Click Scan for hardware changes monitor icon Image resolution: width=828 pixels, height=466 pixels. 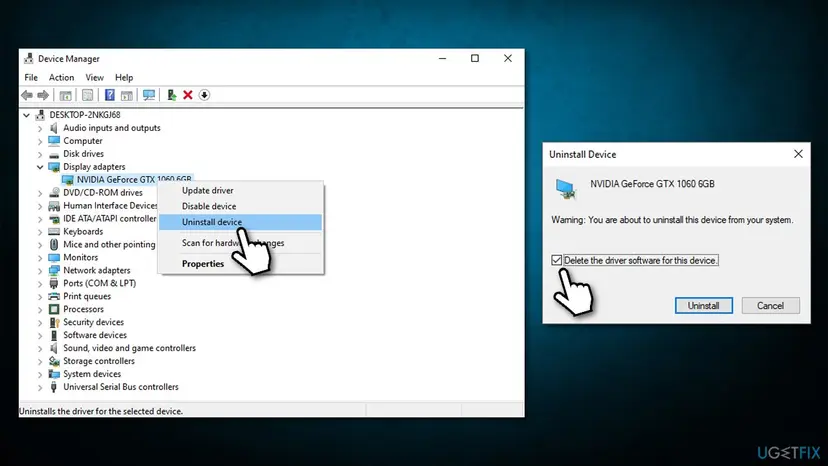(x=149, y=95)
